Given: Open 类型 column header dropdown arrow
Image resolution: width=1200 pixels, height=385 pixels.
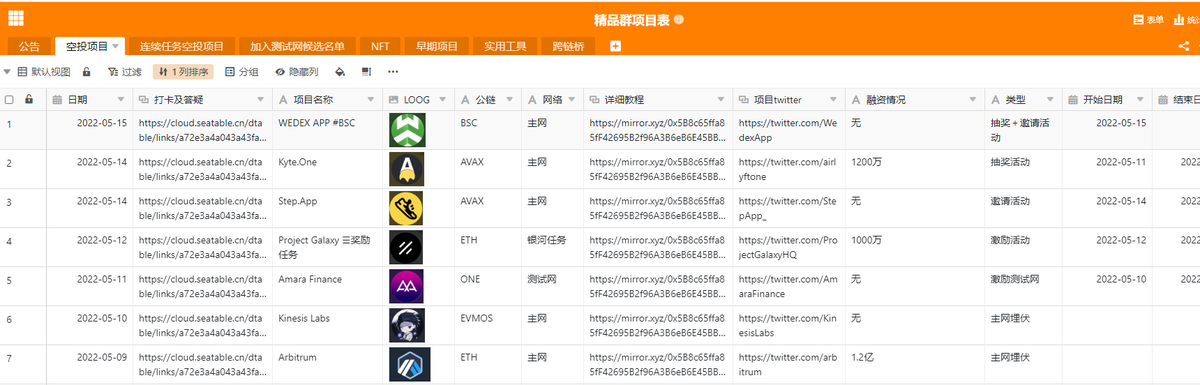Looking at the screenshot, I should pyautogui.click(x=1049, y=100).
